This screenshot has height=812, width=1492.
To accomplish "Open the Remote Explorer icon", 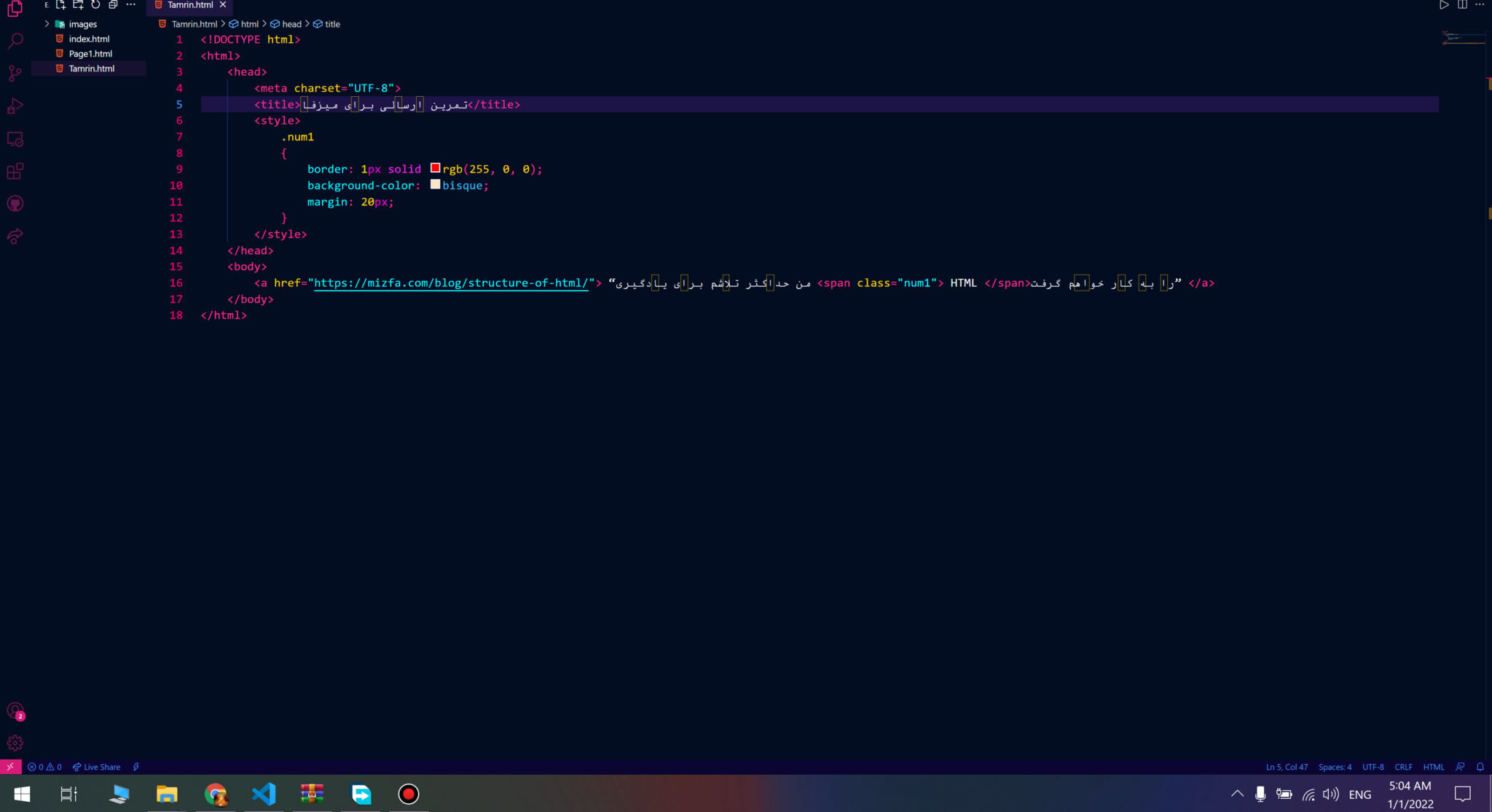I will click(x=15, y=138).
